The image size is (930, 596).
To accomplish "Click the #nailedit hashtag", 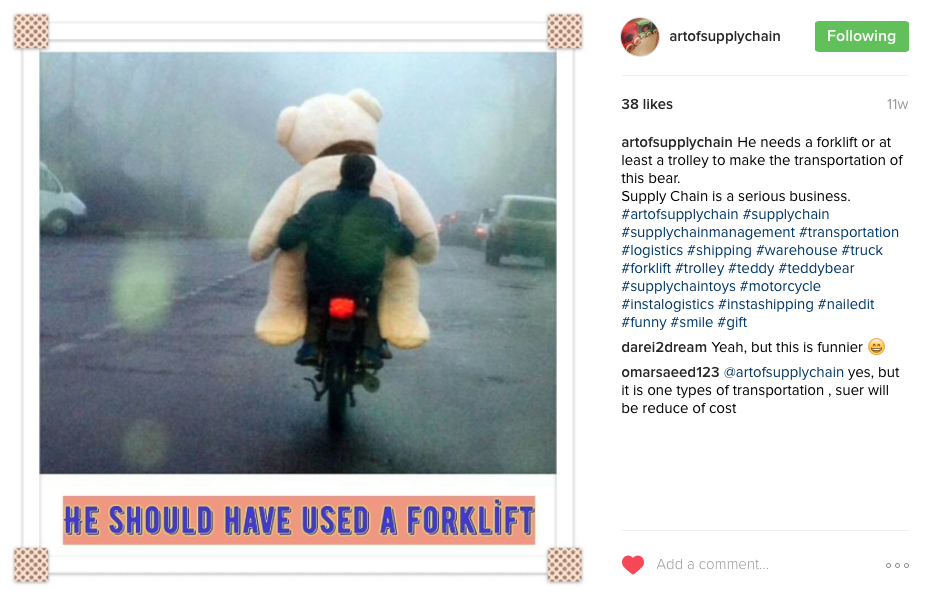I will pos(846,304).
